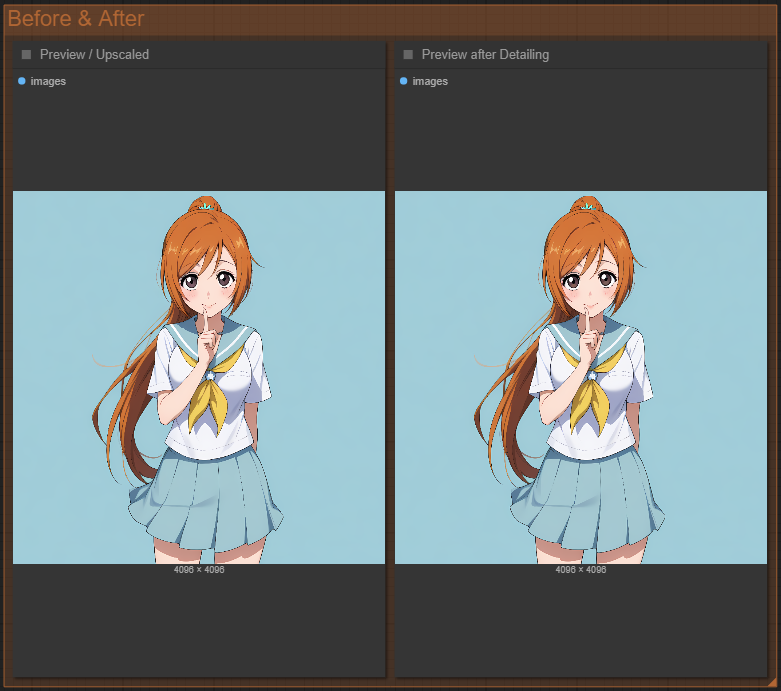This screenshot has height=691, width=781.
Task: Select the Preview / Upscaled node title
Action: [94, 54]
